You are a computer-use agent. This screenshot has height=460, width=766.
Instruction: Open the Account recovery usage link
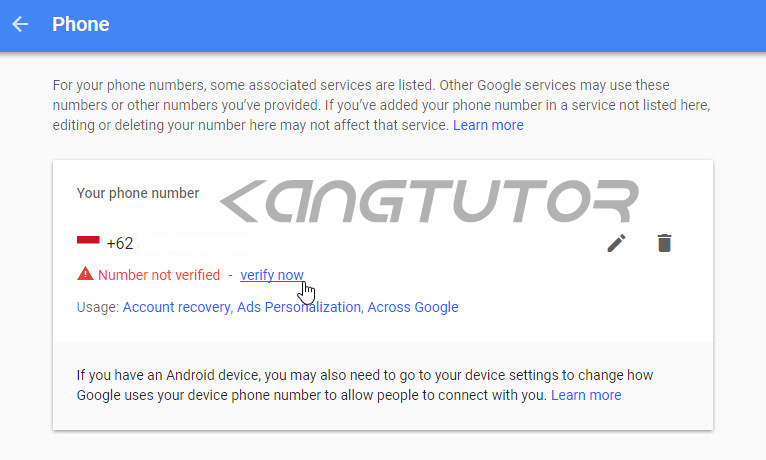(176, 307)
